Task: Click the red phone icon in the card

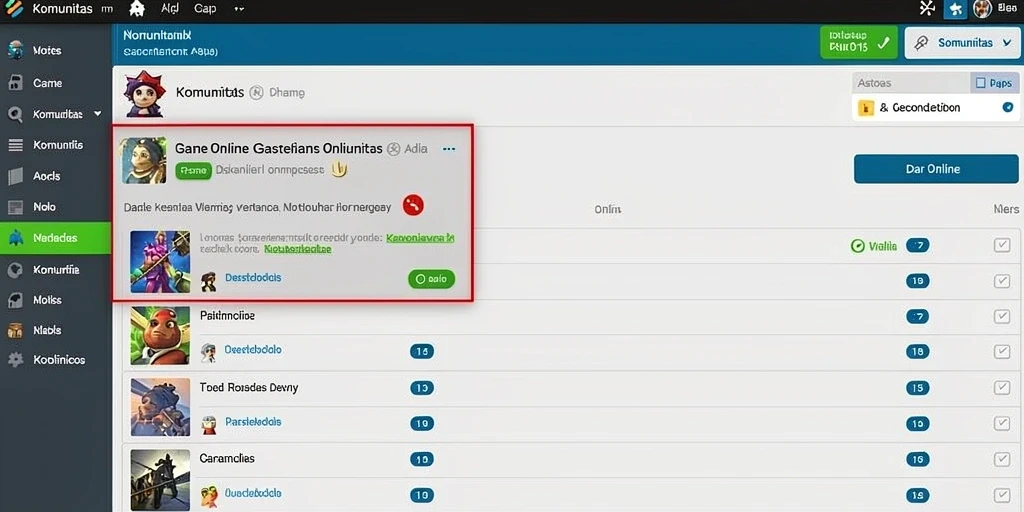Action: tap(413, 205)
